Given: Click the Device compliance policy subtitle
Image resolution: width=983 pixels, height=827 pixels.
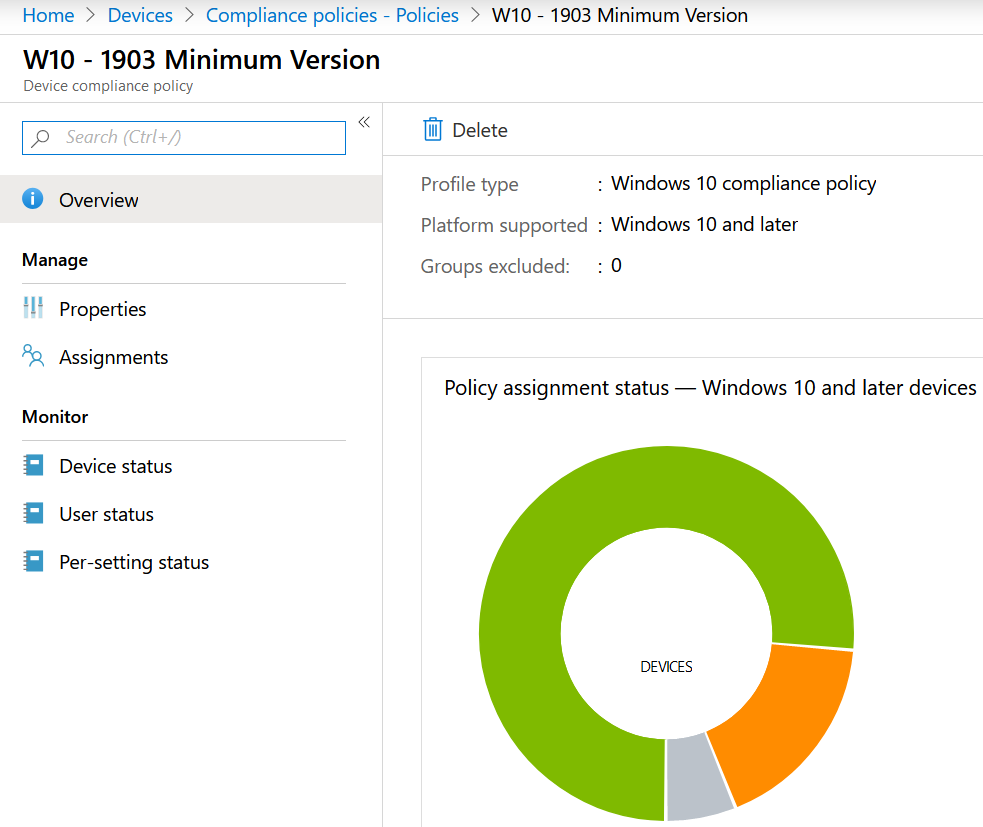Looking at the screenshot, I should [x=108, y=86].
